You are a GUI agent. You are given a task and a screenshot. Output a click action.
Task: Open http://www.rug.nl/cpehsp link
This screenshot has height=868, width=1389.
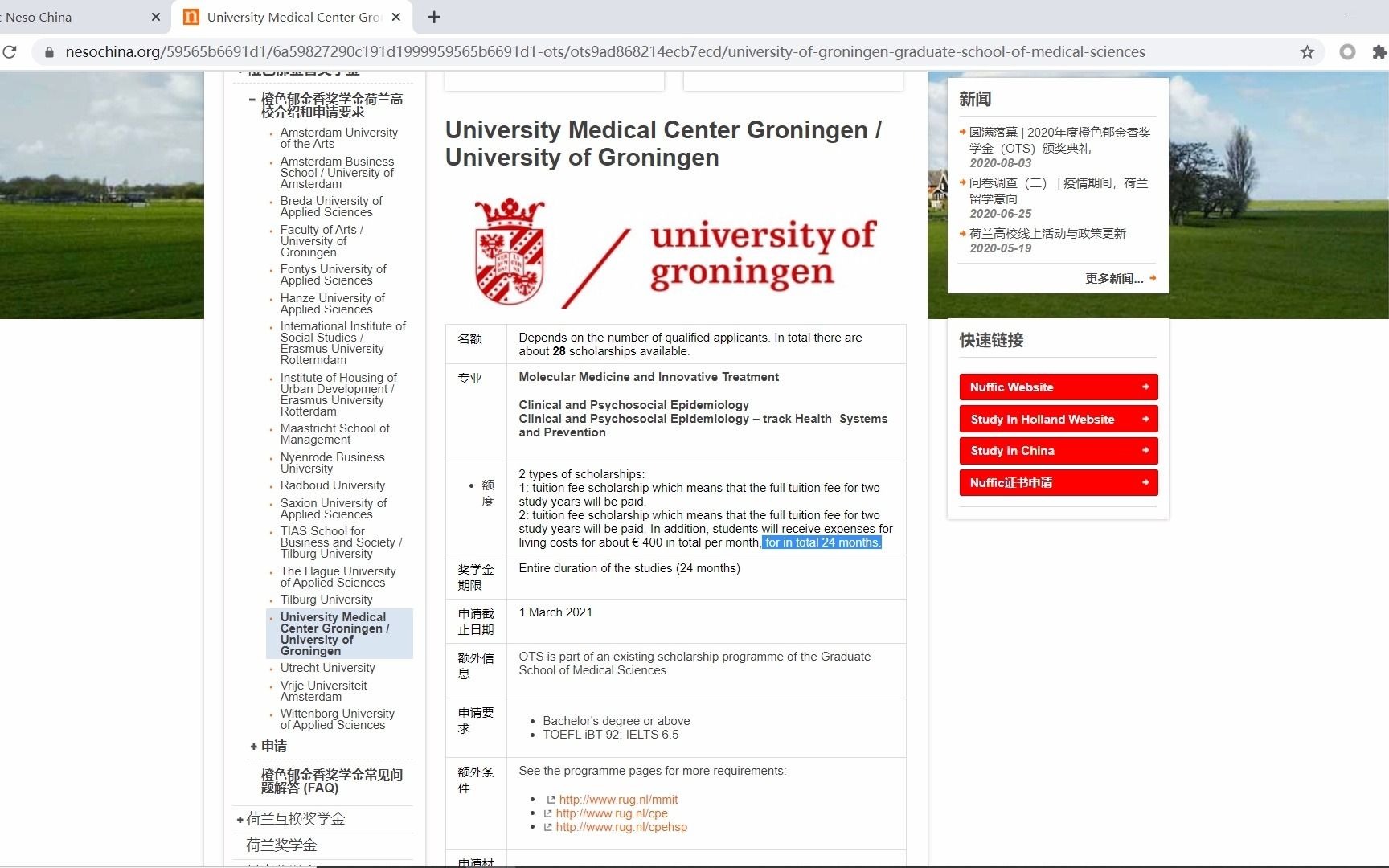tap(621, 827)
